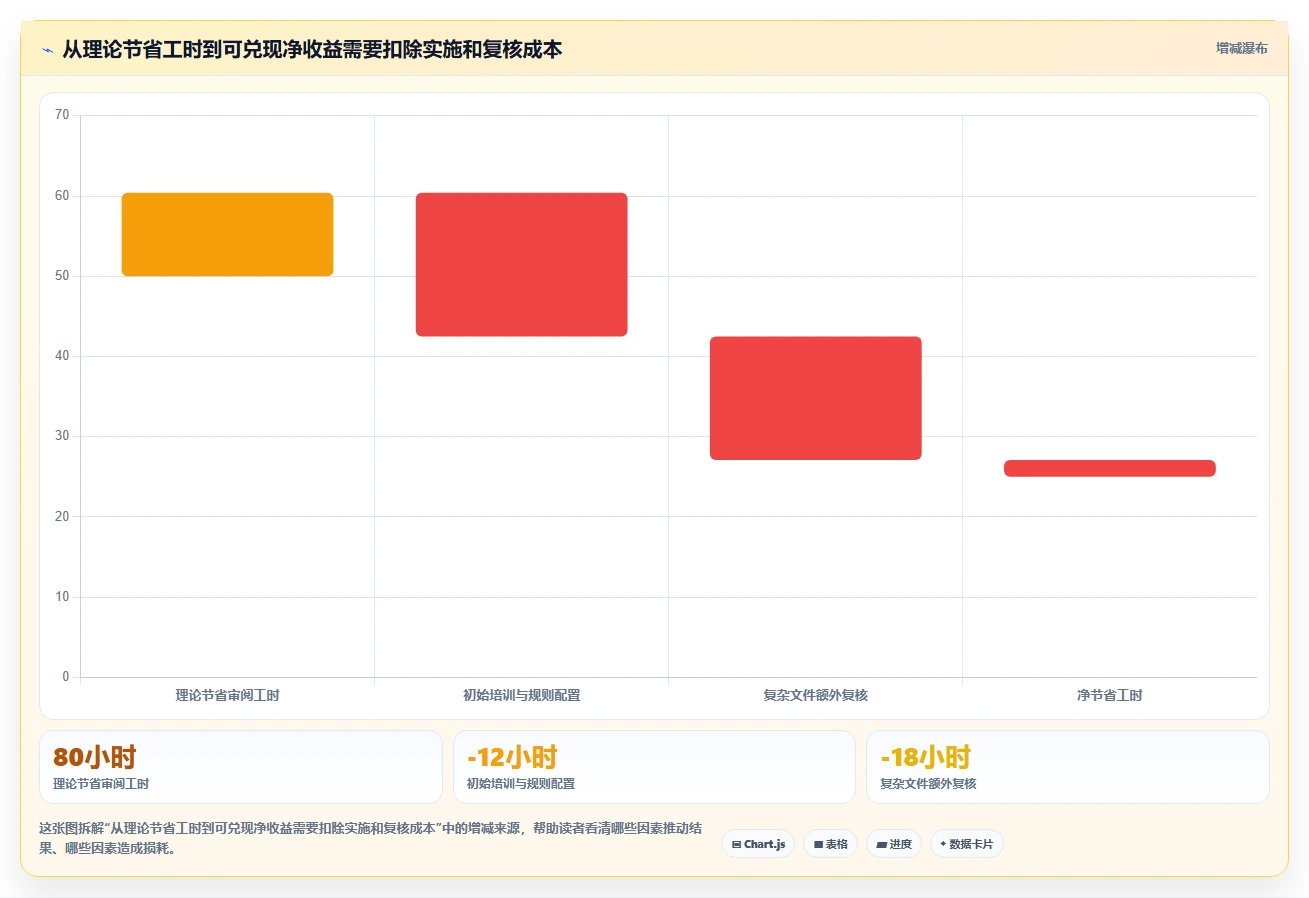Click the caption under the -18小时 card value

pyautogui.click(x=928, y=784)
